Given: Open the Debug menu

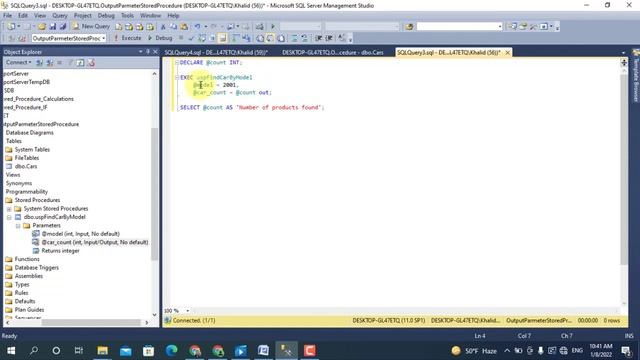Looking at the screenshot, I should click(106, 16).
